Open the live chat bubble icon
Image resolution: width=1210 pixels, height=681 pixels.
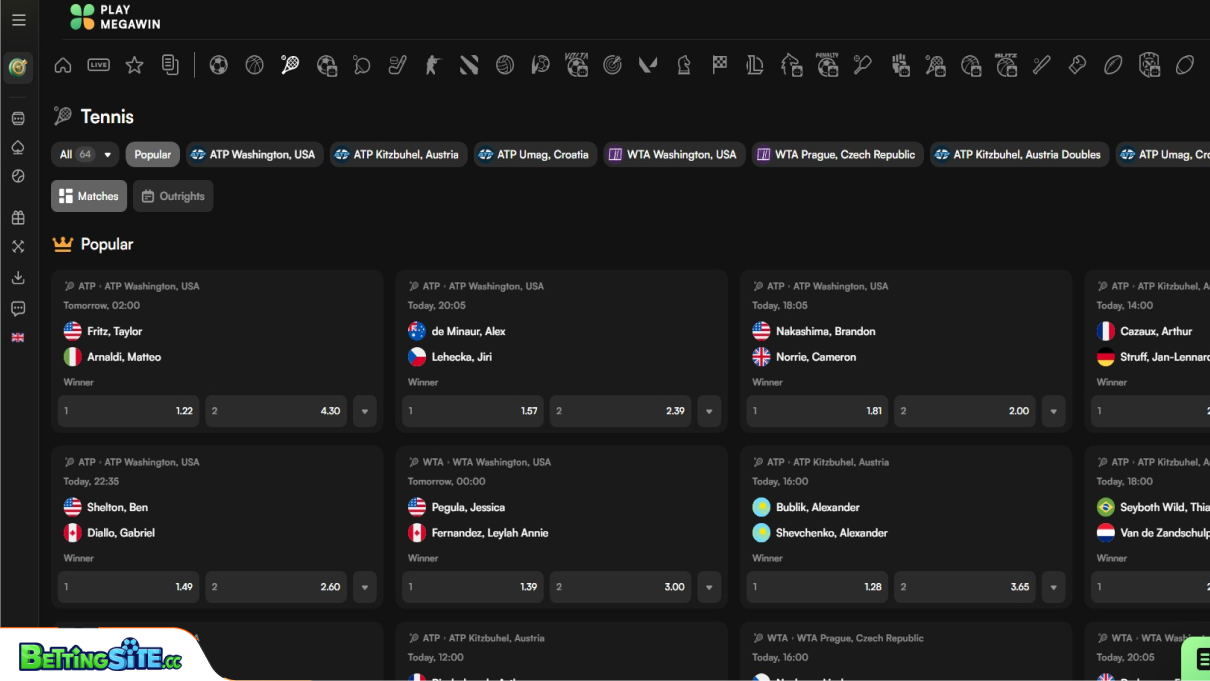18,309
